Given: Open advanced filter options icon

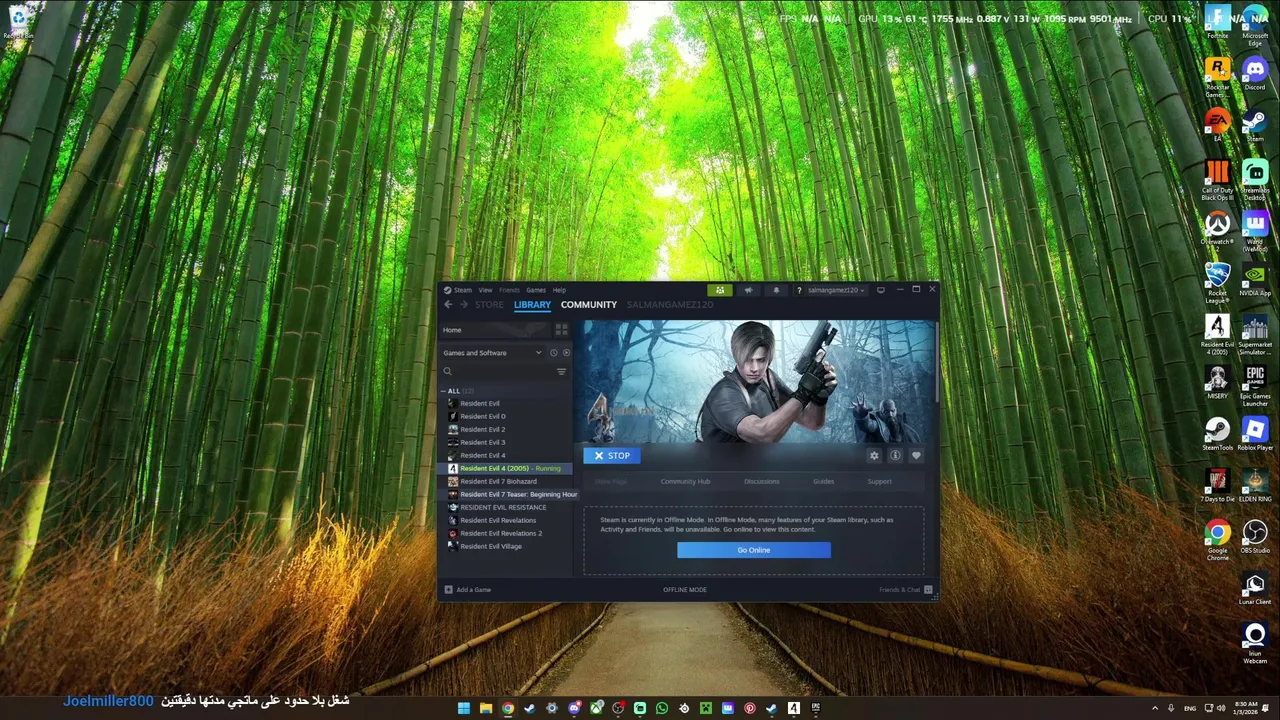Looking at the screenshot, I should point(561,371).
